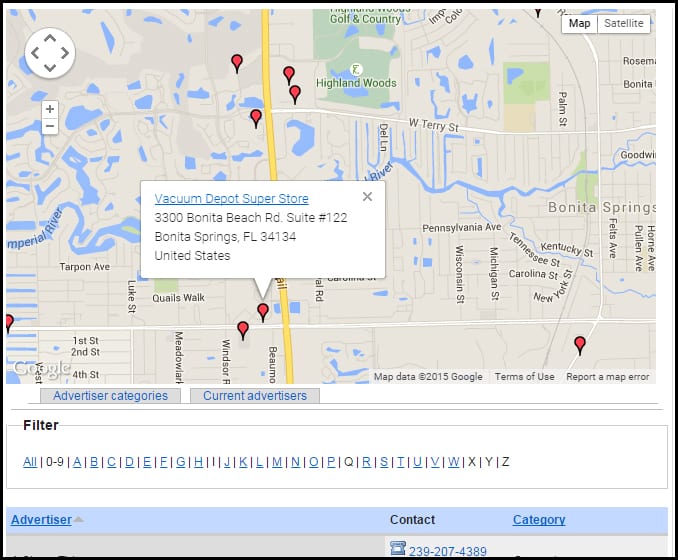Filter advertisers by letter T

tap(401, 462)
